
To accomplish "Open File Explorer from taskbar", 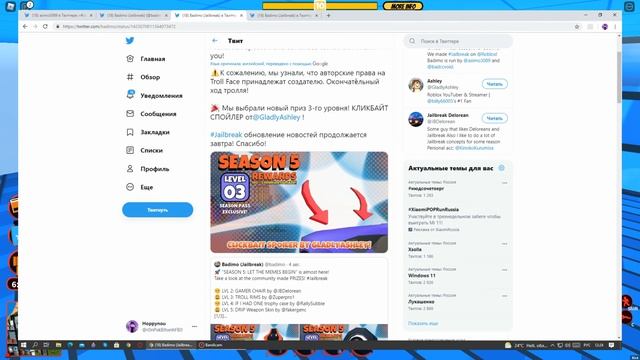I will pos(58,345).
